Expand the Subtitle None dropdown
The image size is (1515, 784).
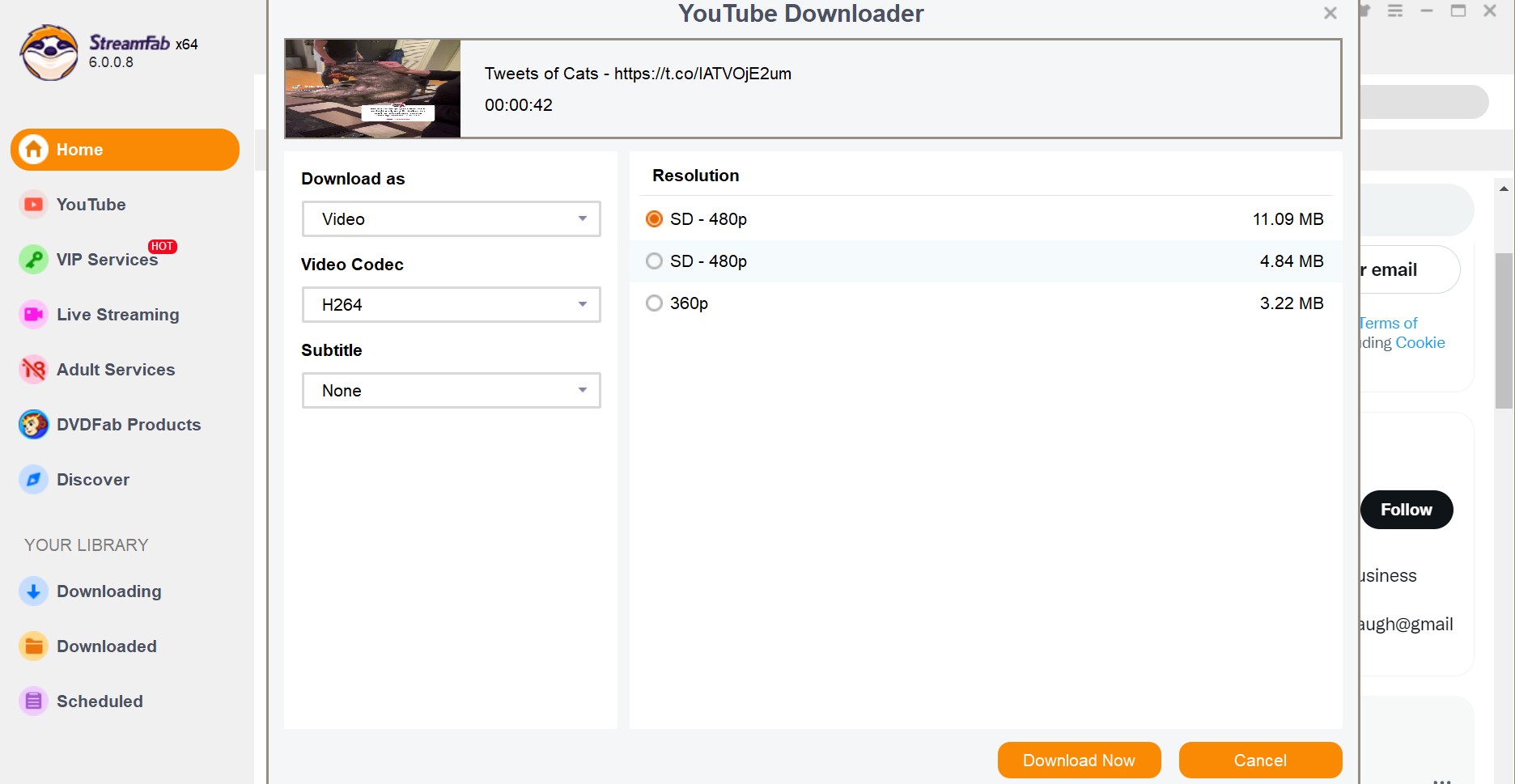(451, 391)
